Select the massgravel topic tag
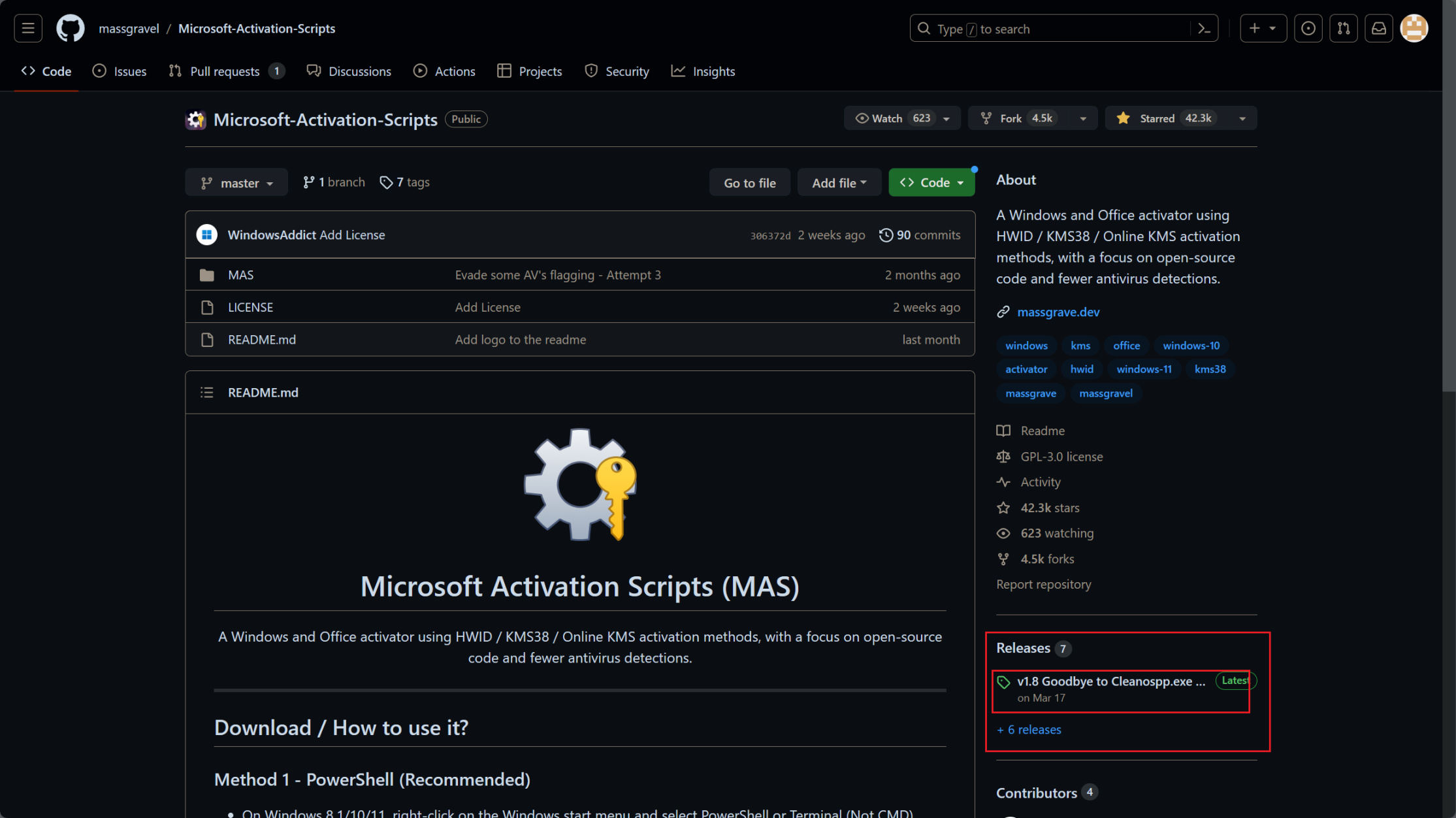Screen dimensions: 1456x818 click(x=1106, y=393)
